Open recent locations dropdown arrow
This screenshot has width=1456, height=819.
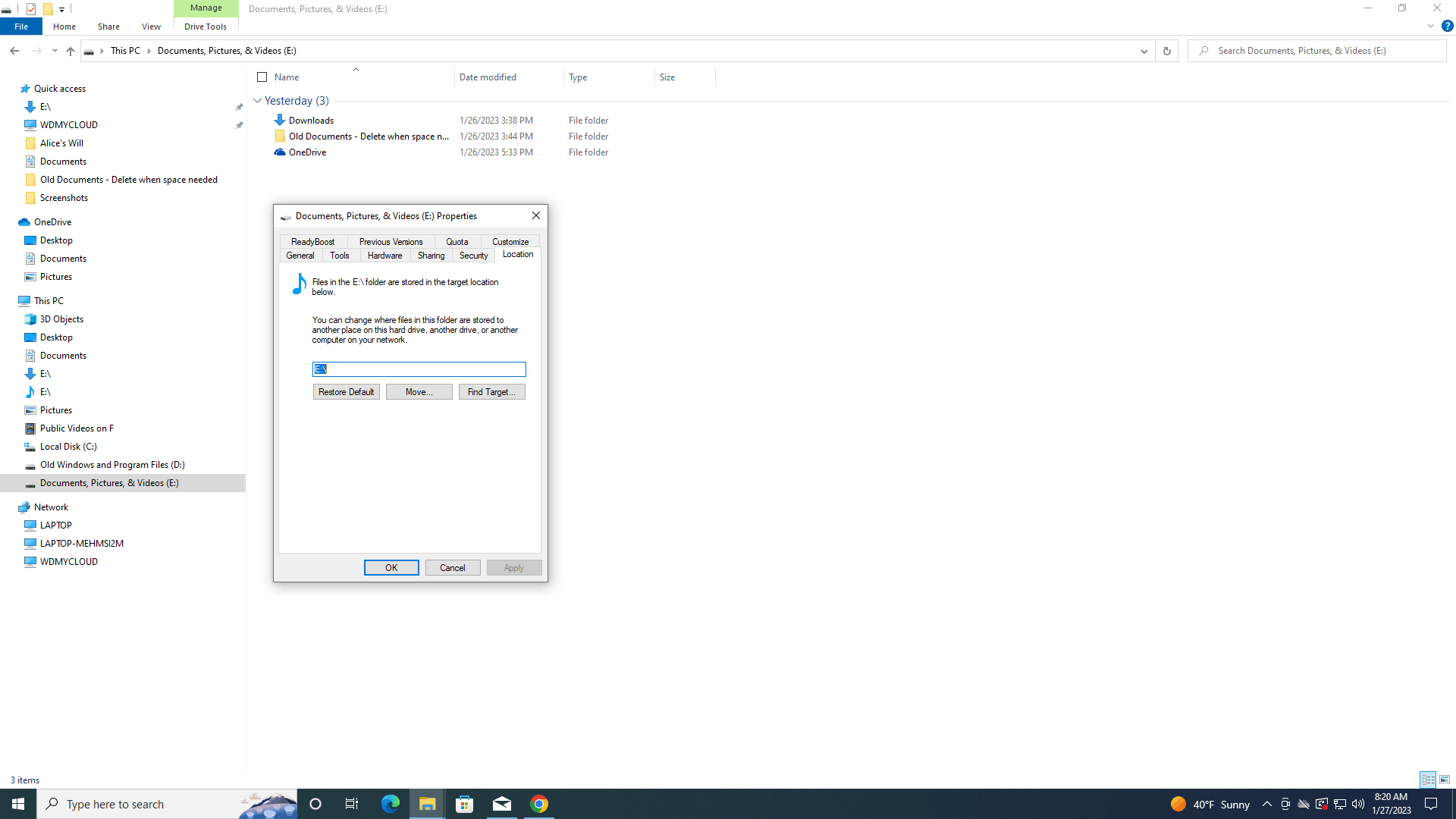point(55,51)
